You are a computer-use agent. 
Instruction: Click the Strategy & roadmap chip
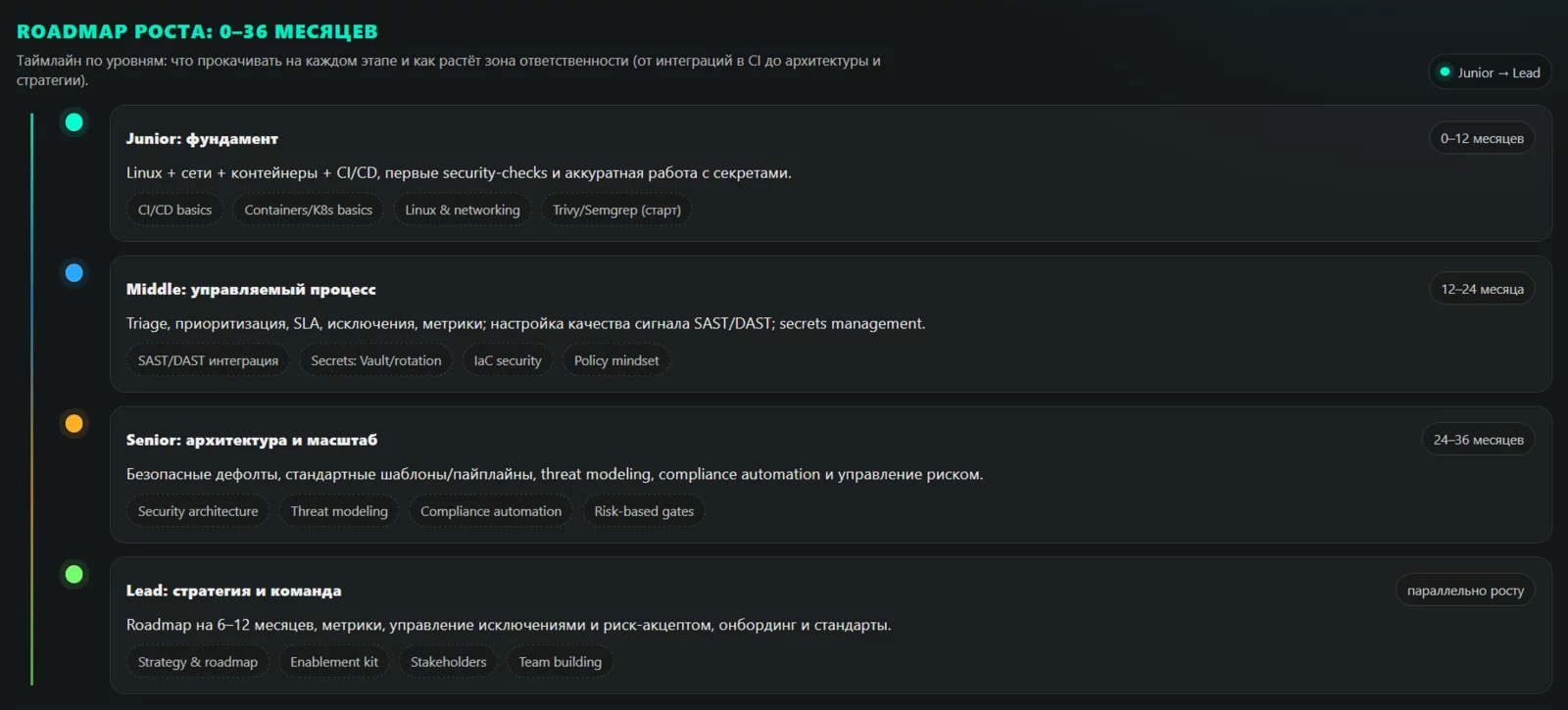click(x=198, y=662)
